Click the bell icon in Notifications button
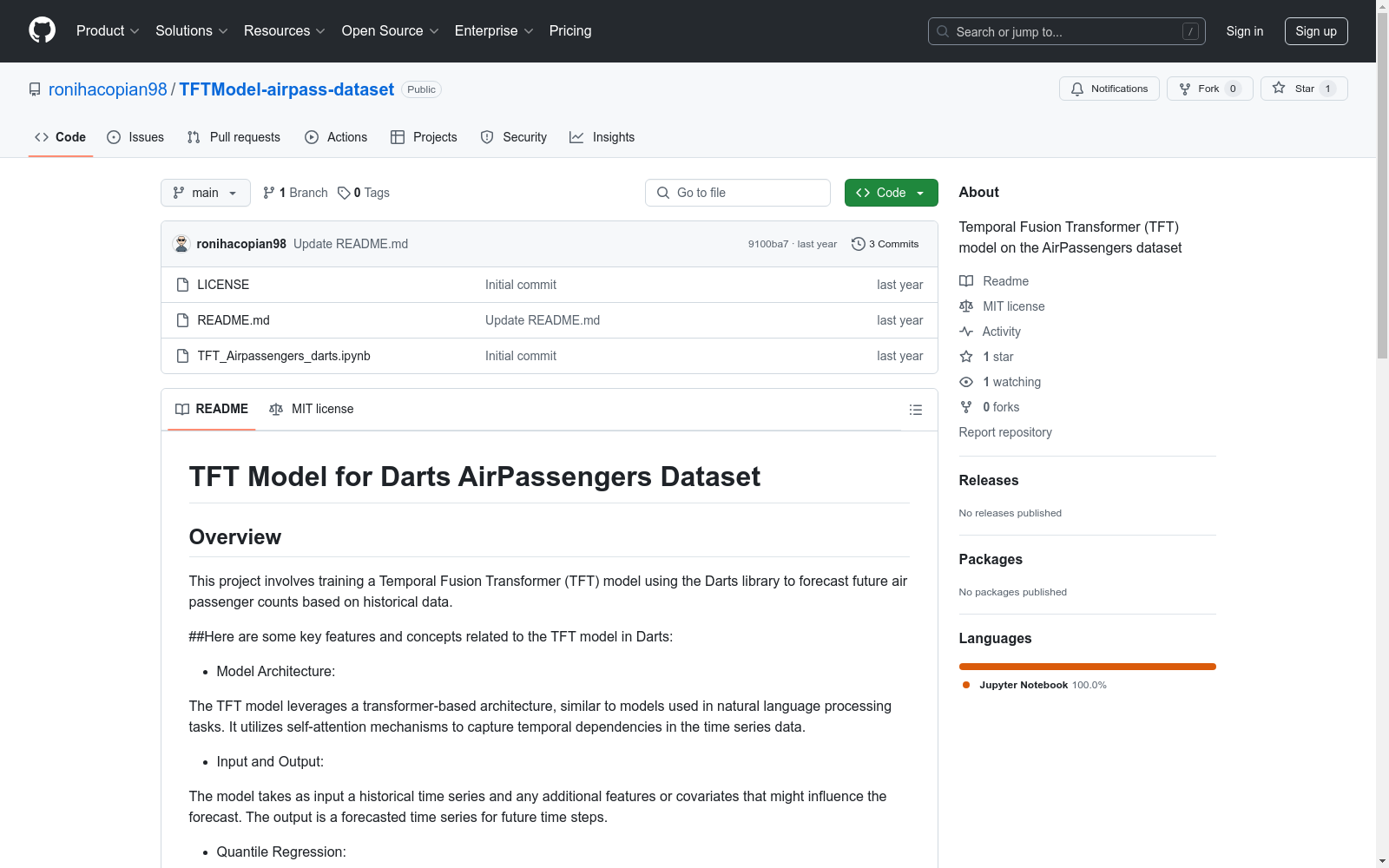Viewport: 1389px width, 868px height. point(1077,89)
